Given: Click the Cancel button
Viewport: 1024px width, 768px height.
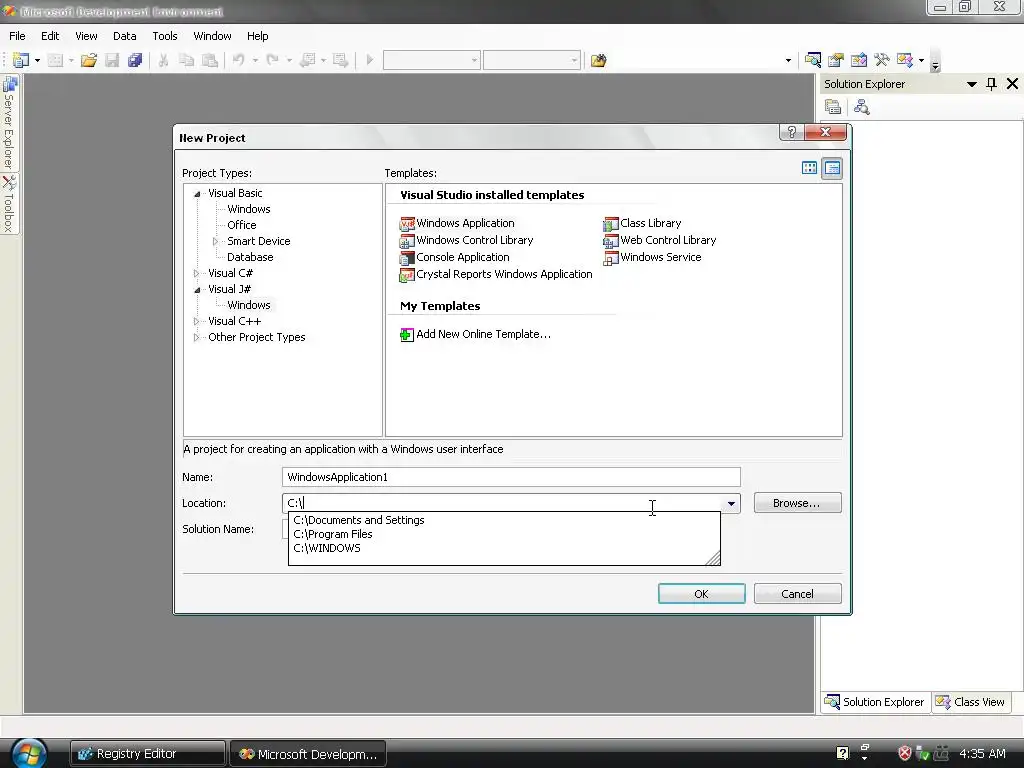Looking at the screenshot, I should [x=797, y=594].
